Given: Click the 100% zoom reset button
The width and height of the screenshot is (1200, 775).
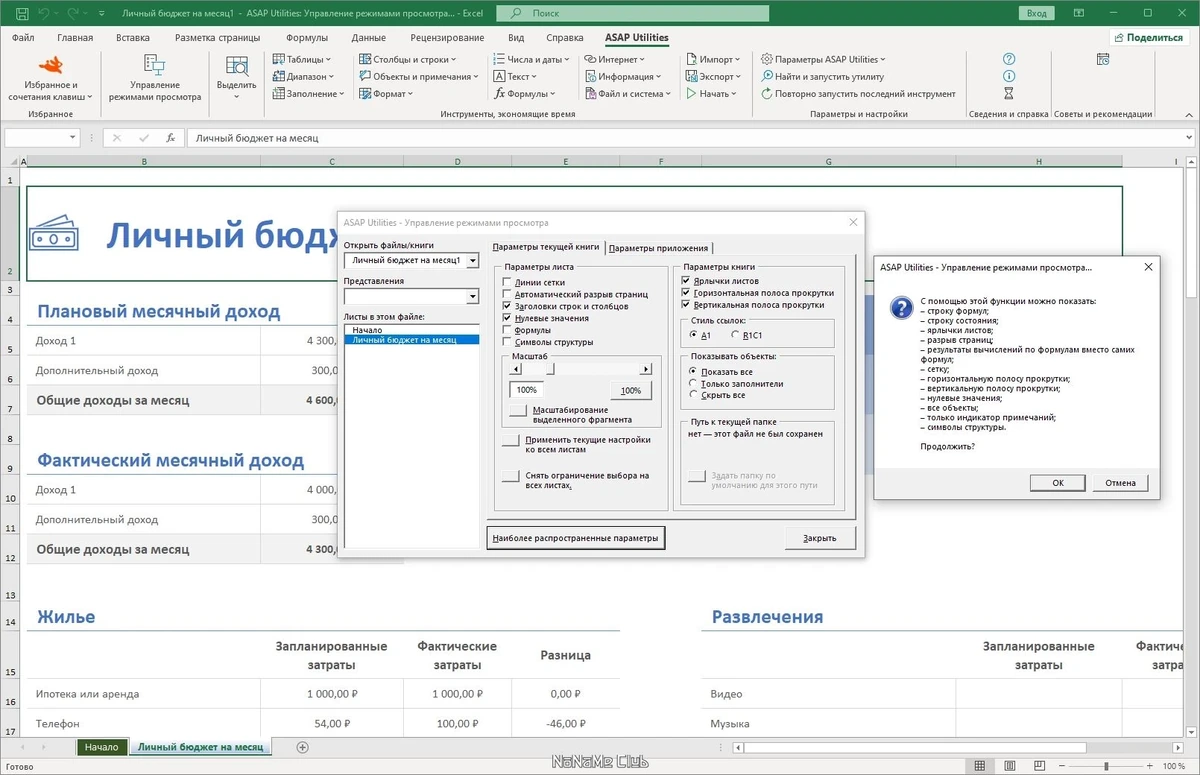Looking at the screenshot, I should [630, 390].
